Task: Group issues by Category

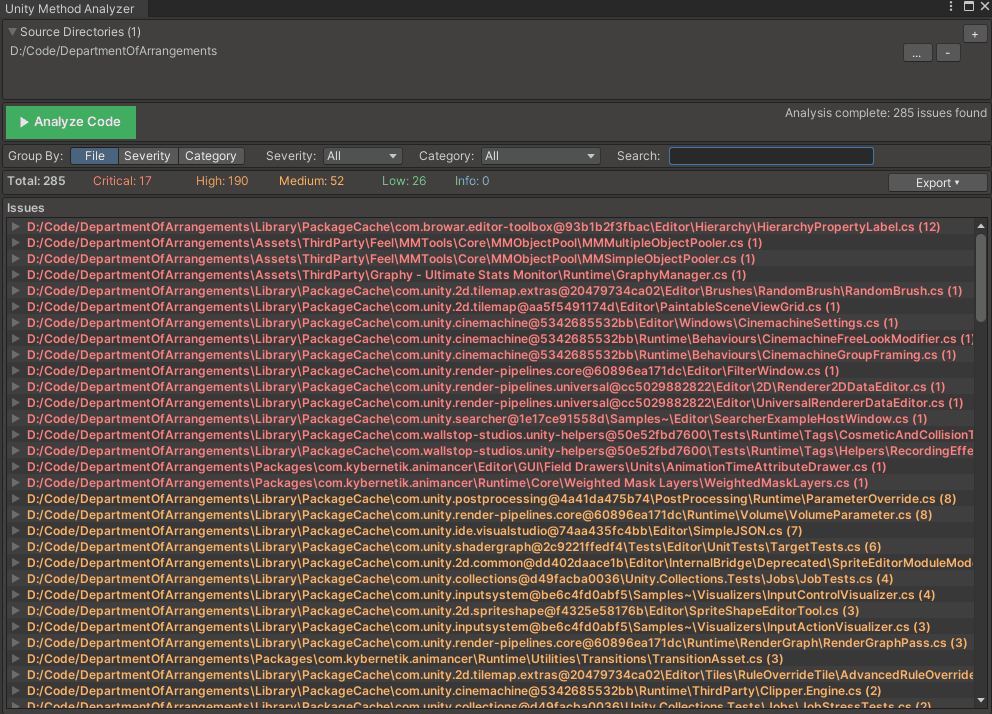Action: tap(210, 156)
